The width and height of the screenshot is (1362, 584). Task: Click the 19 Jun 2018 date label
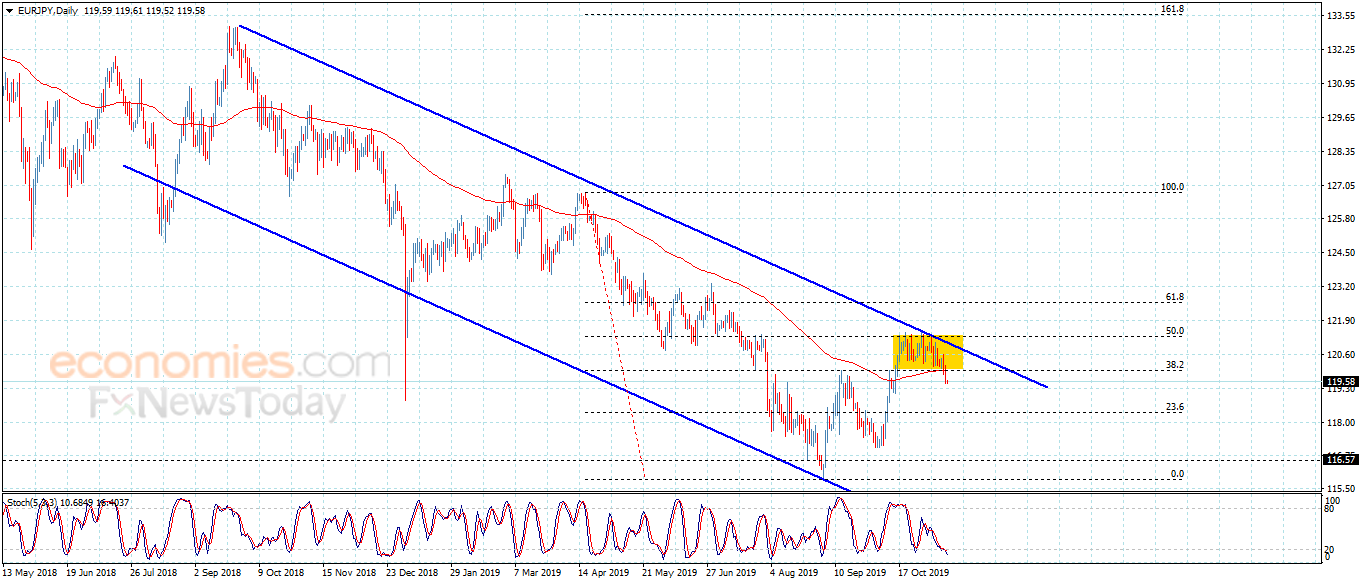tap(93, 574)
